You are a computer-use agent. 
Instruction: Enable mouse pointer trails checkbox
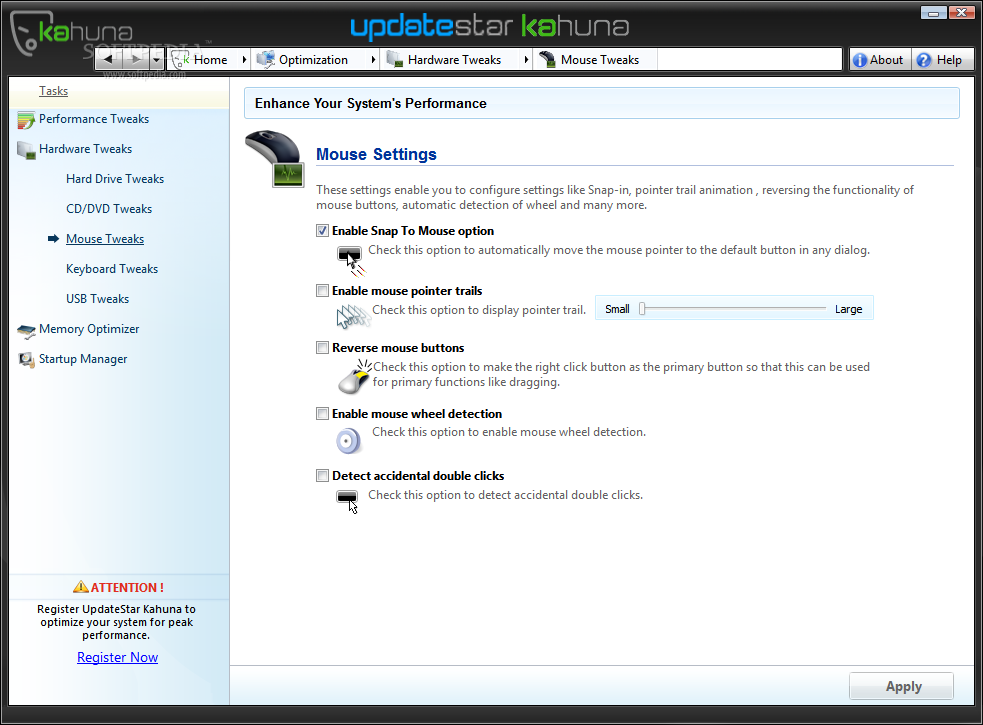point(322,290)
